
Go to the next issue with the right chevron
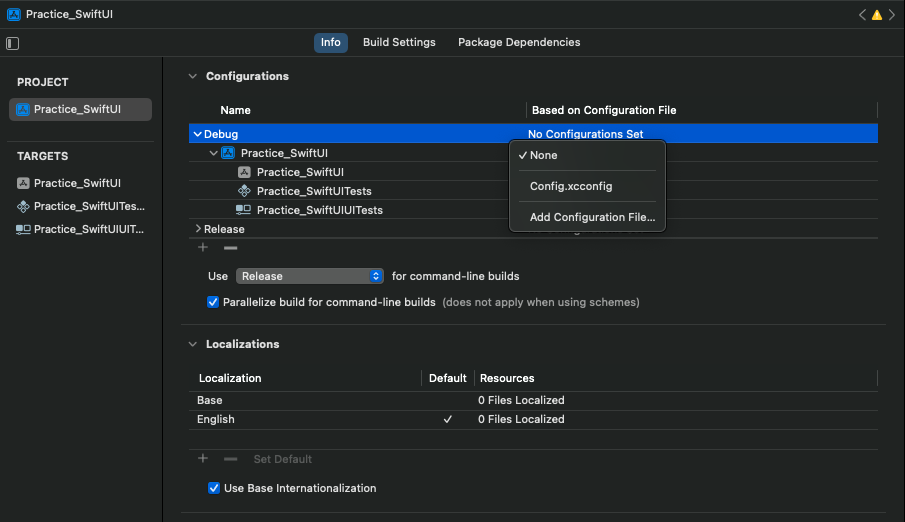[892, 15]
